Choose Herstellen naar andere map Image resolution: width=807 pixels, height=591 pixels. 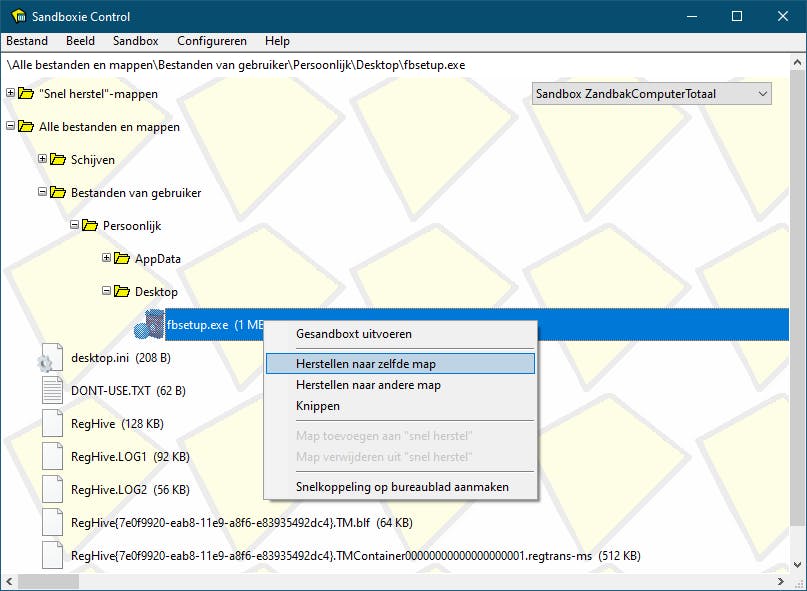[400, 385]
